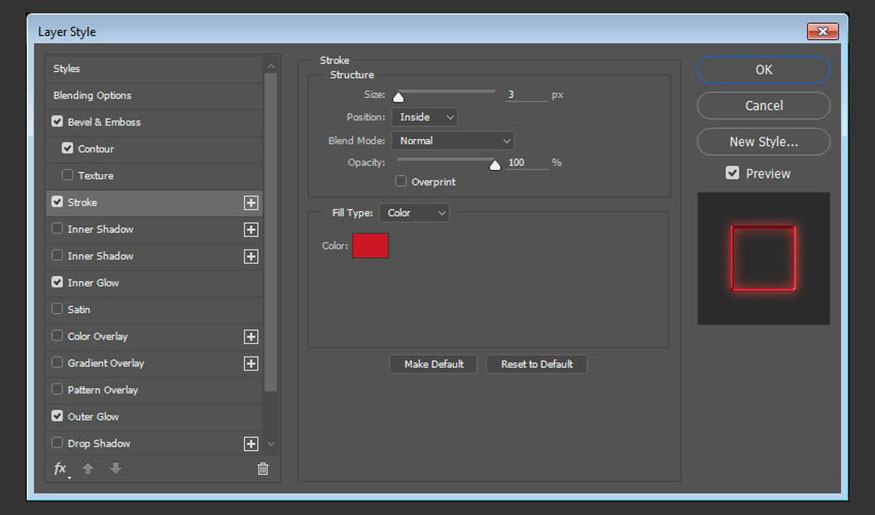Enable the second Inner Shadow checkbox
The image size is (875, 515).
[57, 255]
